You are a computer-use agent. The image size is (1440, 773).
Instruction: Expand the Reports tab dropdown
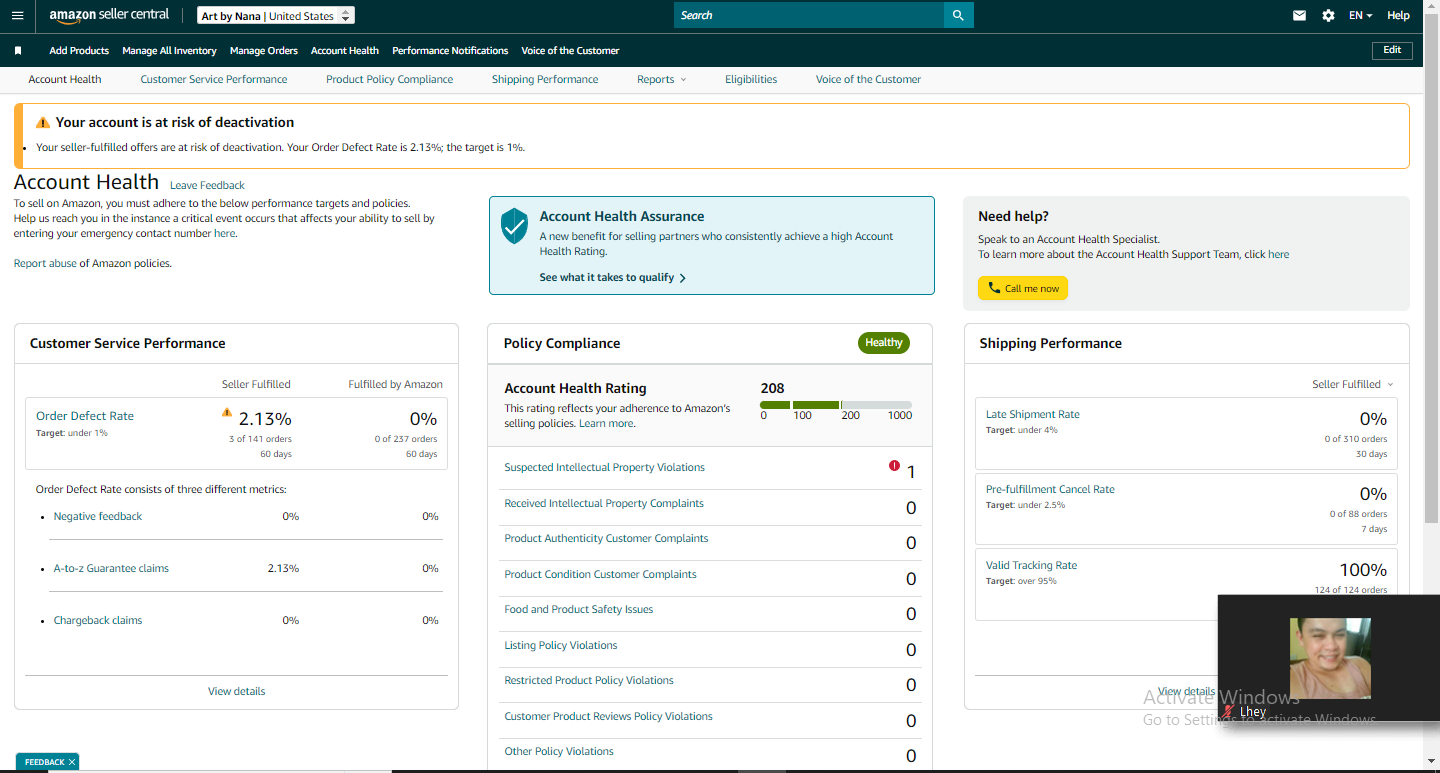(662, 79)
